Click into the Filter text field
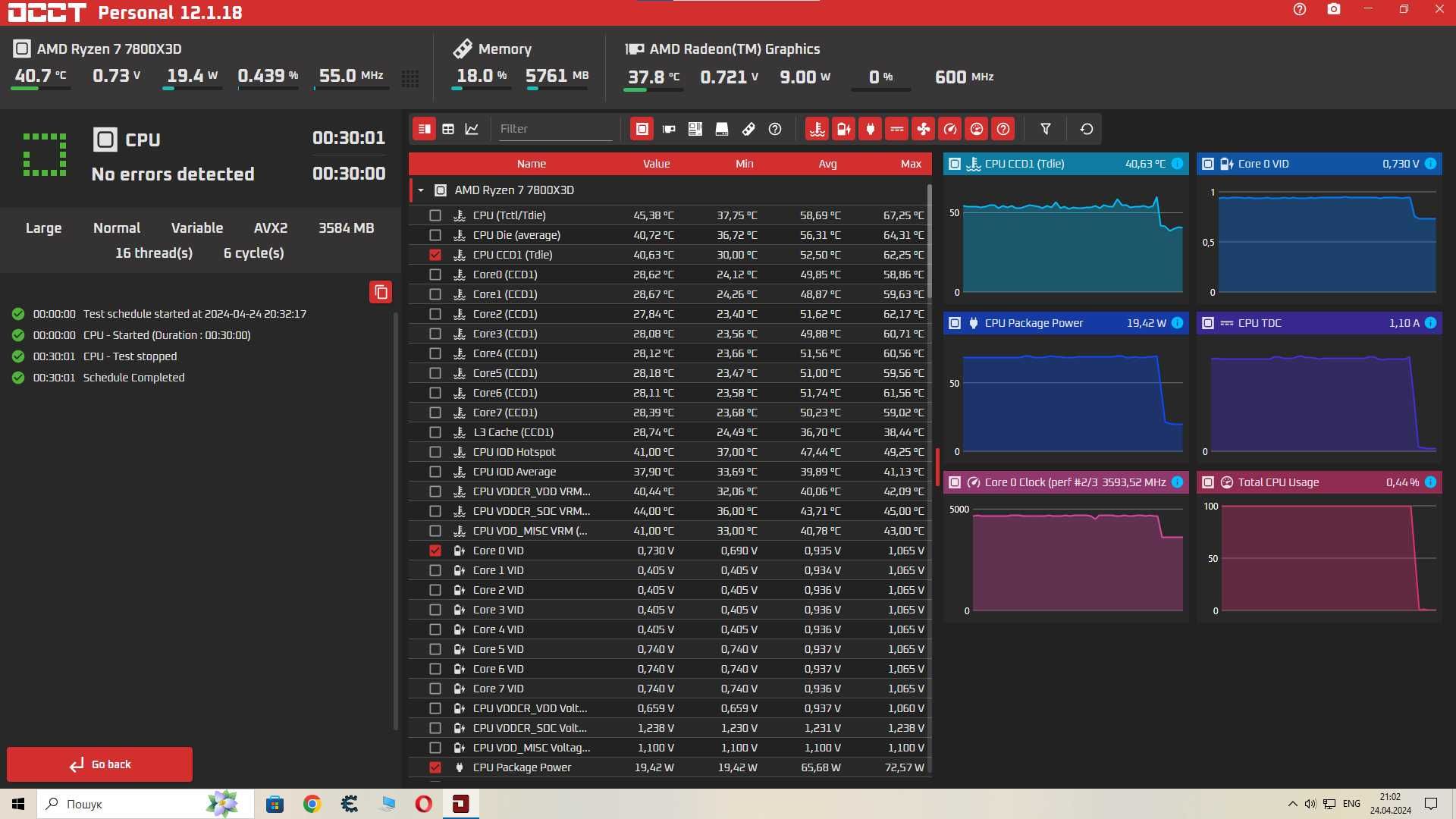 (x=554, y=129)
